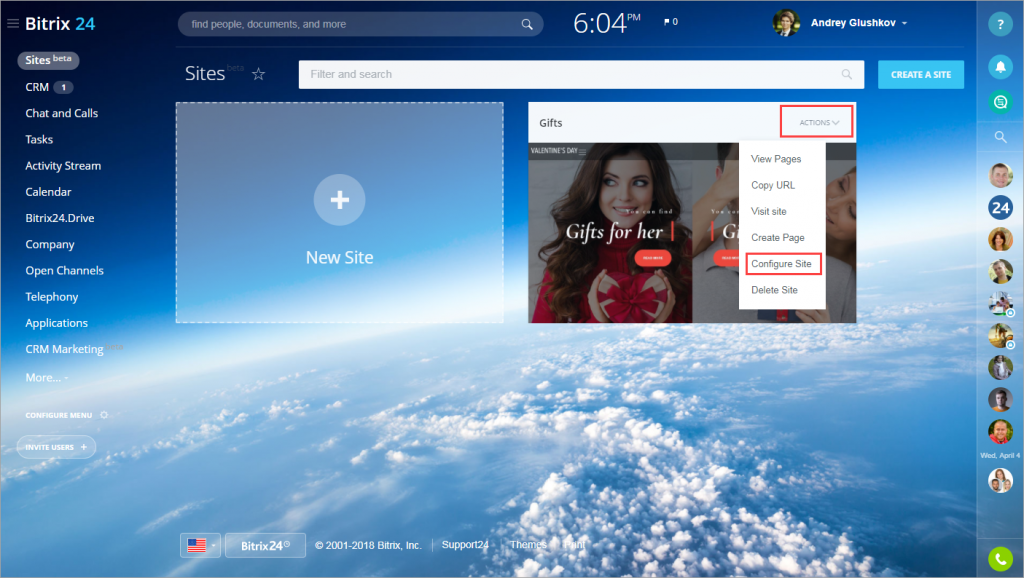Open Bitrix24.Drive
The height and width of the screenshot is (578, 1024).
pyautogui.click(x=59, y=218)
